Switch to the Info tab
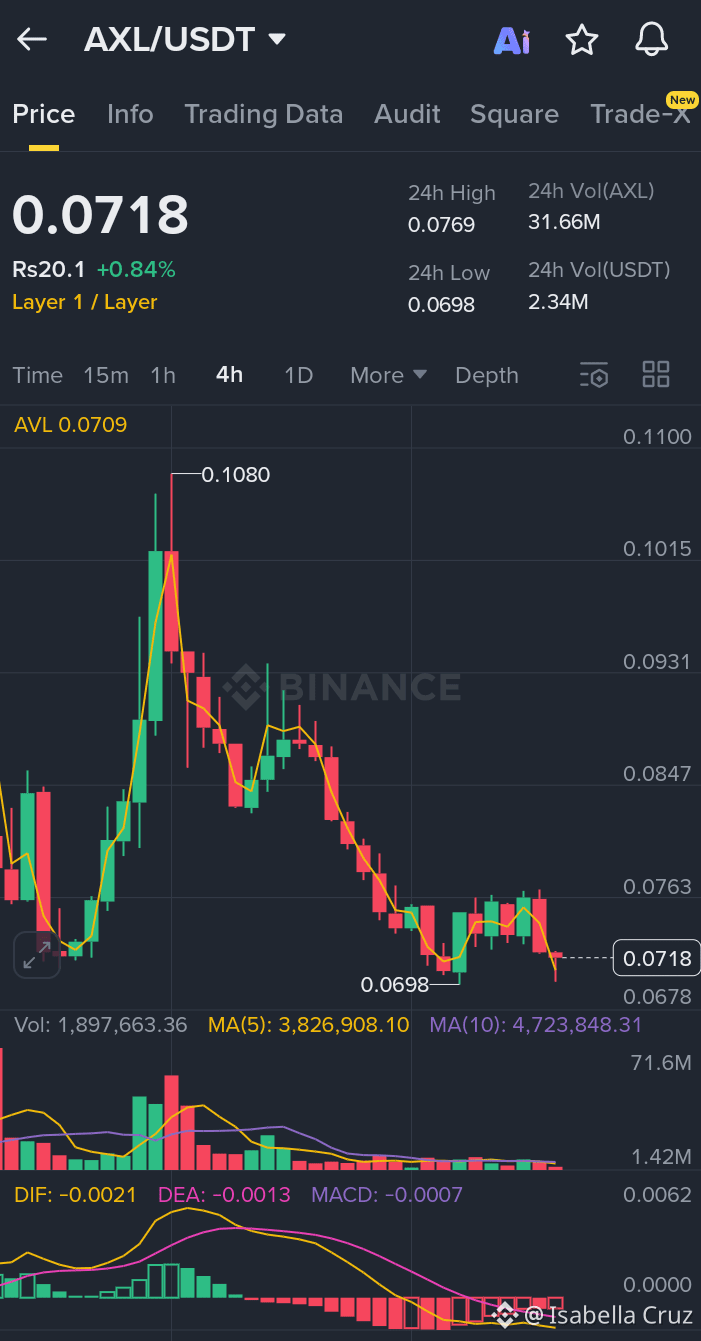Viewport: 701px width, 1341px height. coord(130,114)
